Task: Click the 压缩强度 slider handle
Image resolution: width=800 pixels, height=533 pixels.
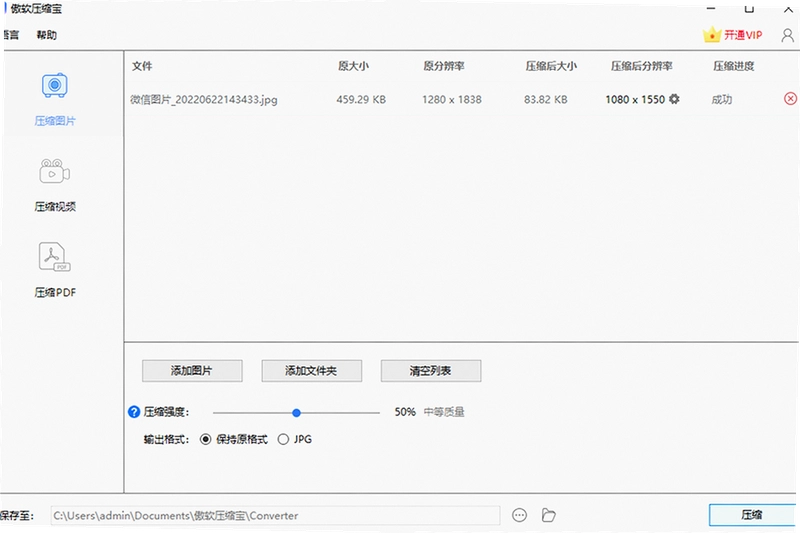Action: point(296,413)
